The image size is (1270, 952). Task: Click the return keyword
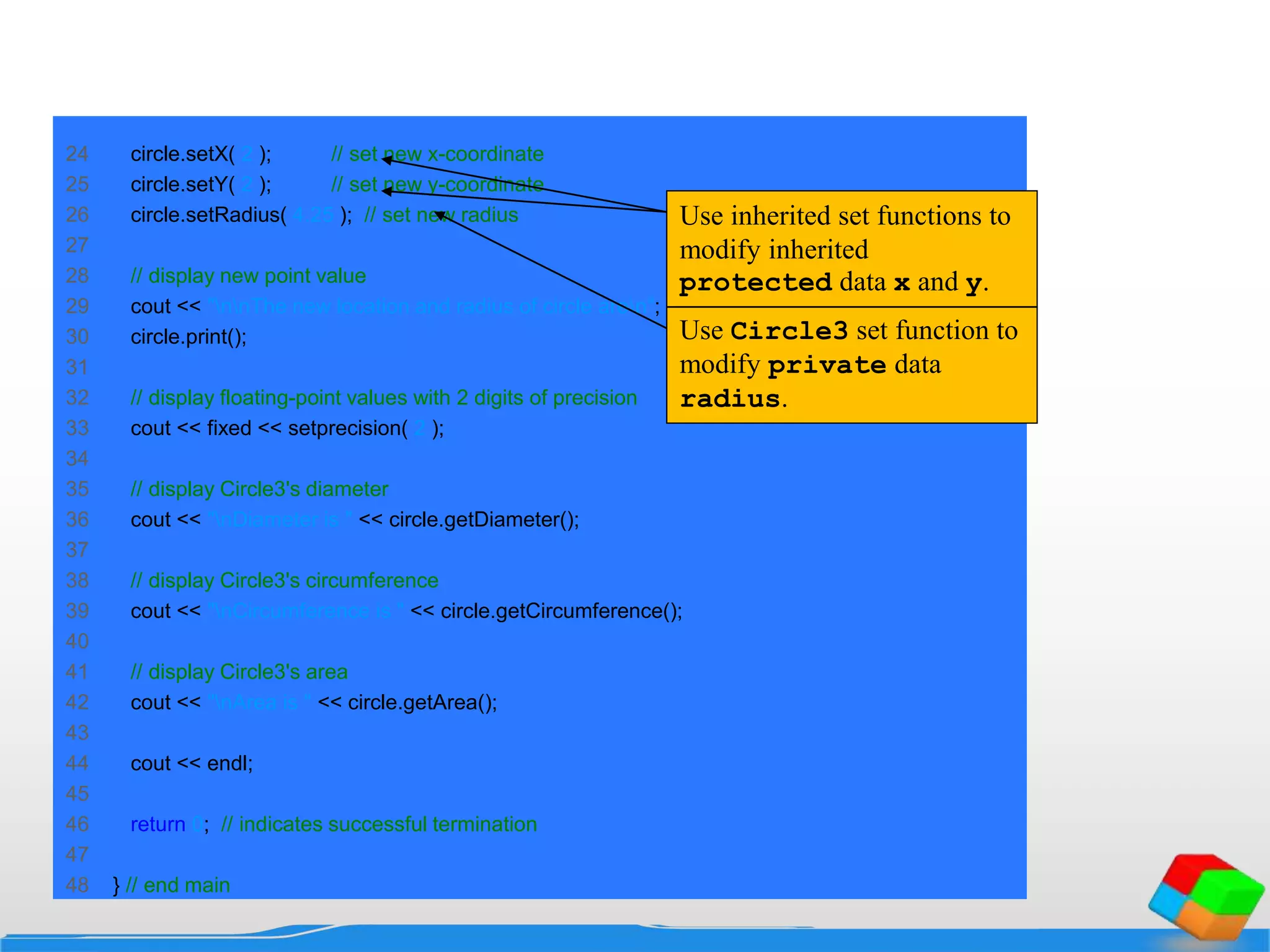[x=158, y=824]
